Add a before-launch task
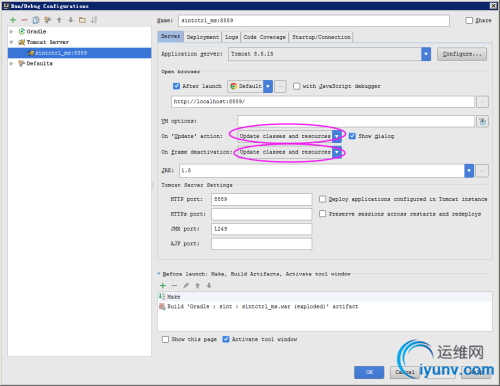500x386 pixels. (x=163, y=285)
